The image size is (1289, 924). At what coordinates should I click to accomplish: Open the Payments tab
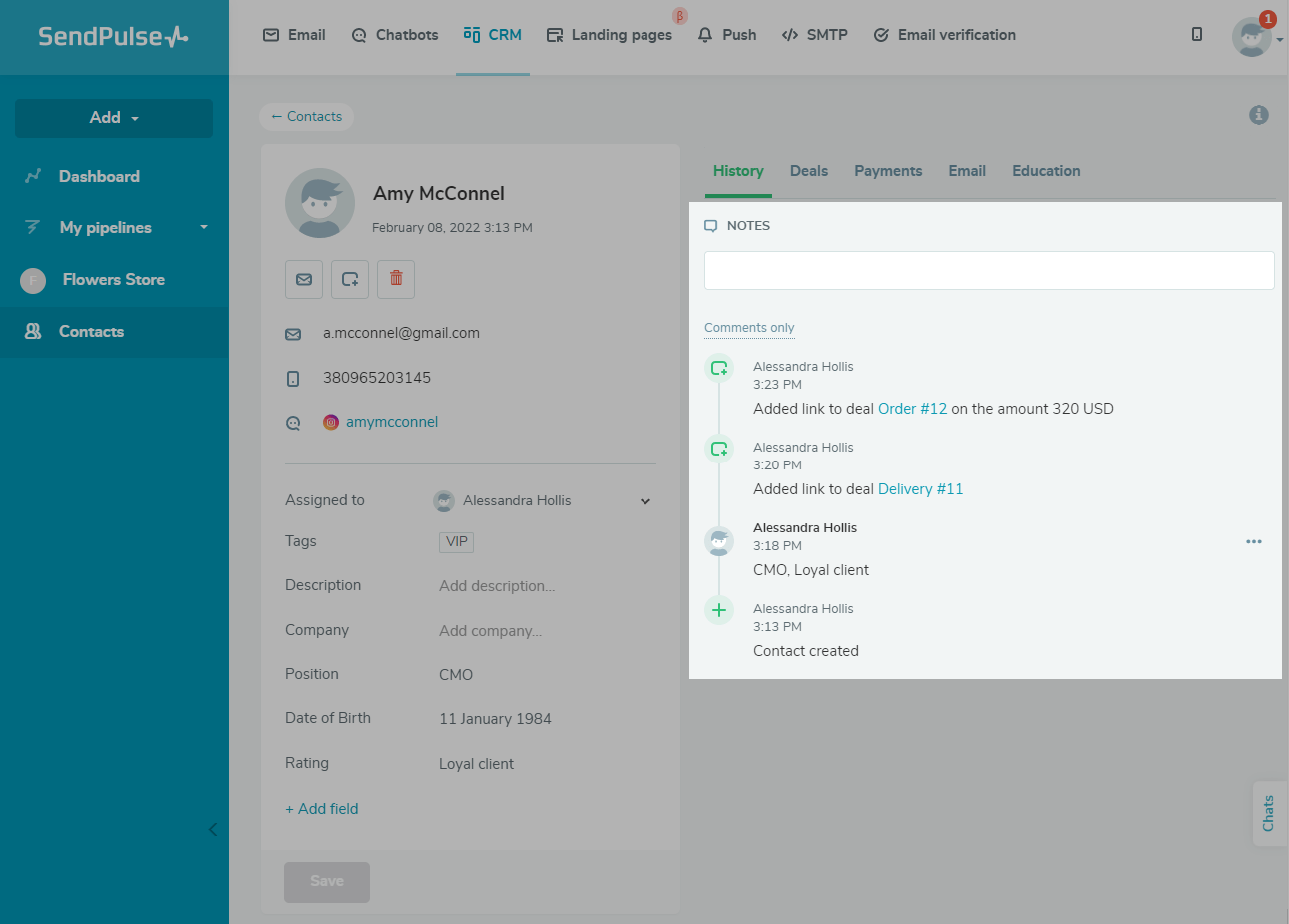[887, 171]
